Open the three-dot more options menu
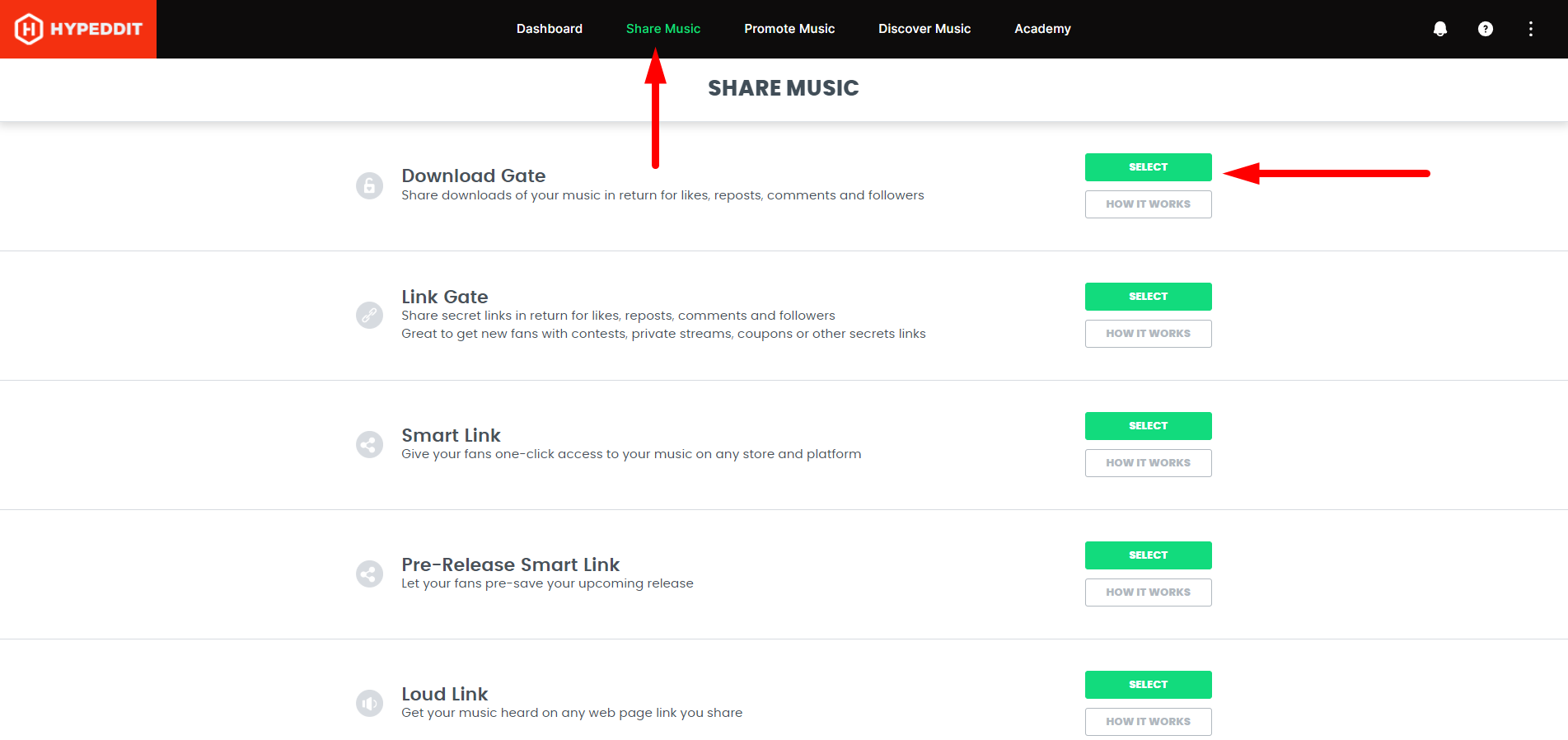 tap(1530, 29)
